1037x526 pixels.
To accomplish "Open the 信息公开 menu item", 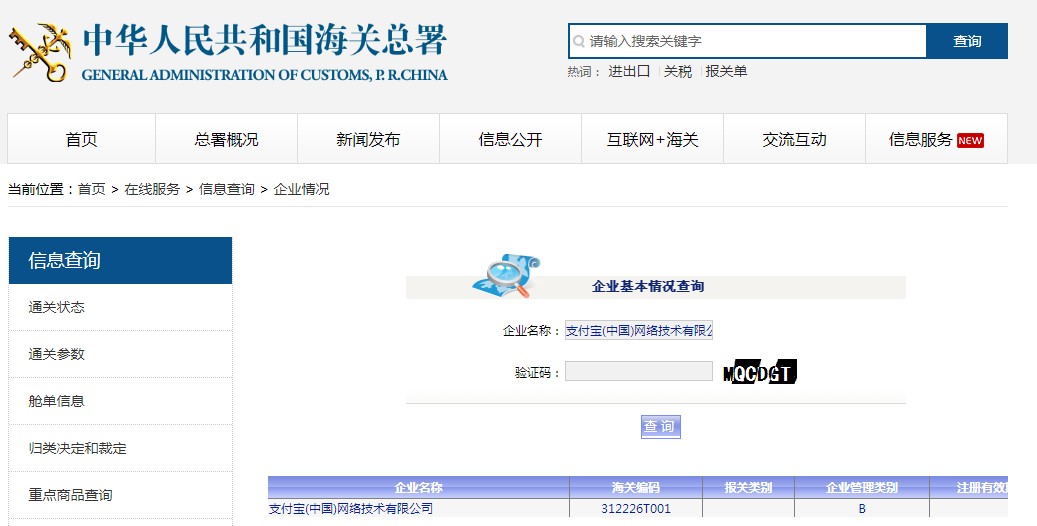I will 510,140.
